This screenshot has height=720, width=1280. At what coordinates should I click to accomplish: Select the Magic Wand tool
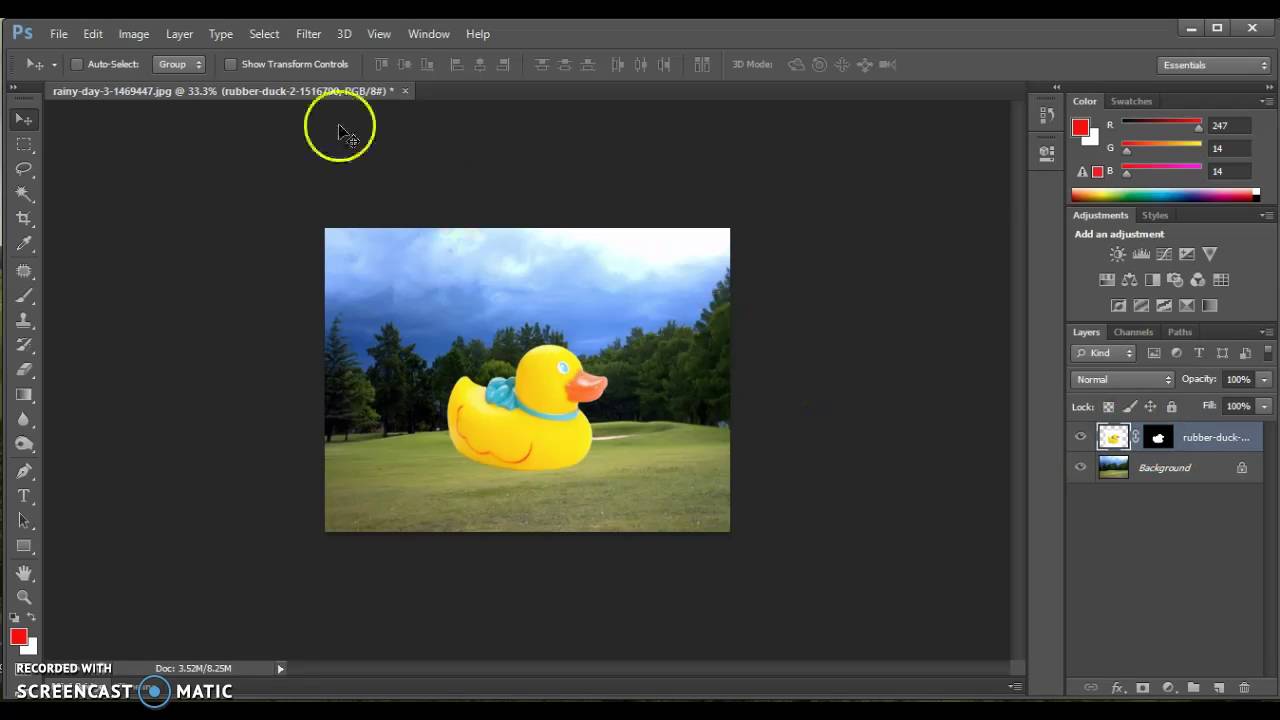pos(24,194)
